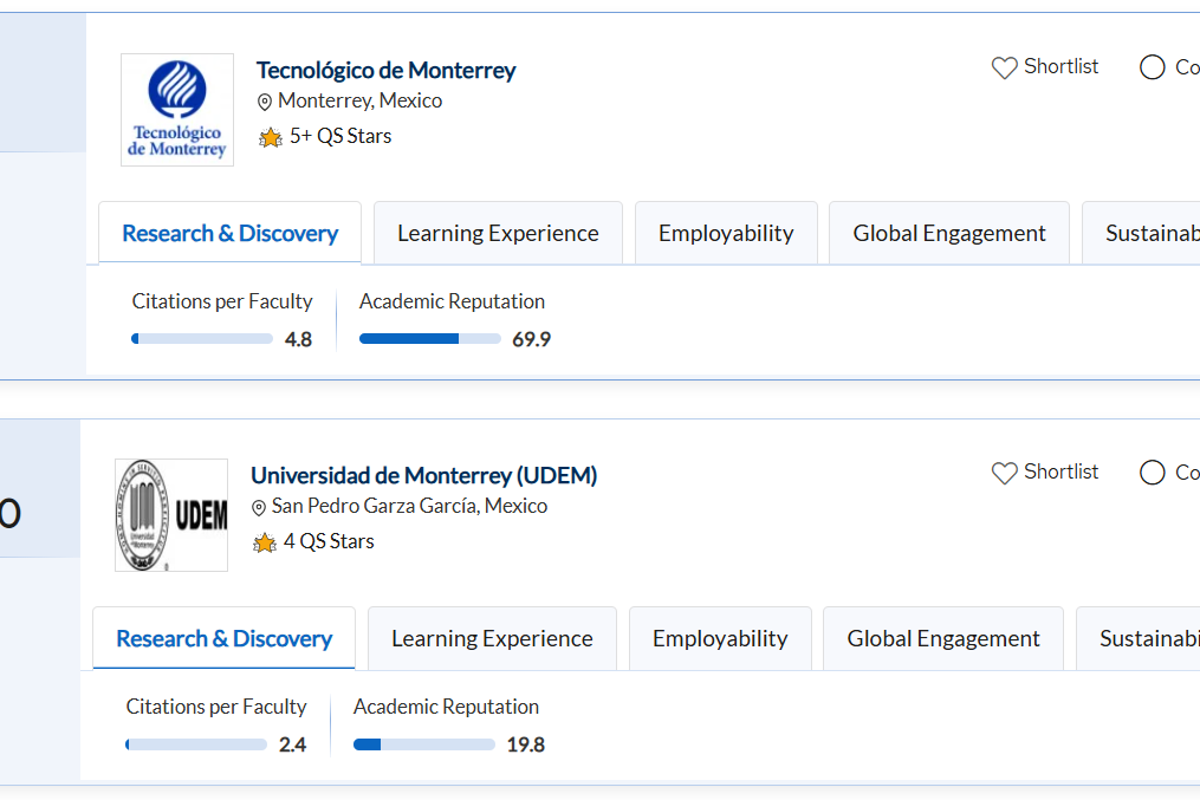
Task: Click the location pin for San Pedro Garza García
Action: click(258, 506)
